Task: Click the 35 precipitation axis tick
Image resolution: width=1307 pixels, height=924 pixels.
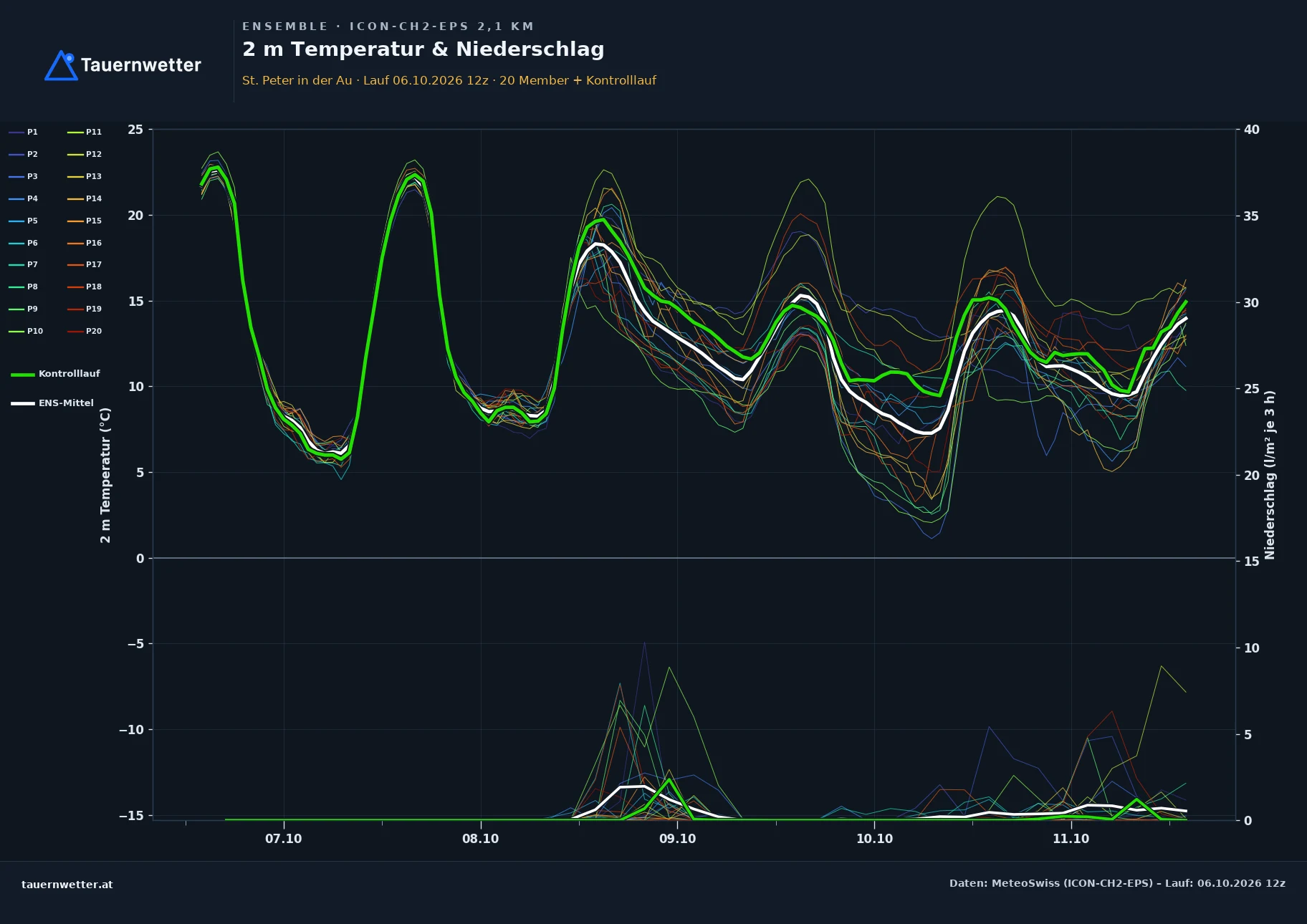Action: pyautogui.click(x=1251, y=216)
